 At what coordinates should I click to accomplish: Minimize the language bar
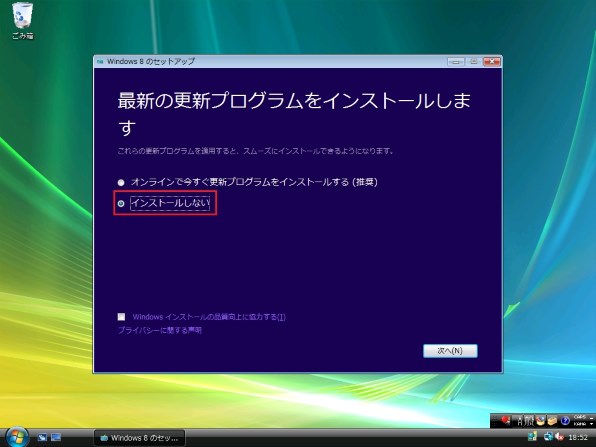pos(591,418)
